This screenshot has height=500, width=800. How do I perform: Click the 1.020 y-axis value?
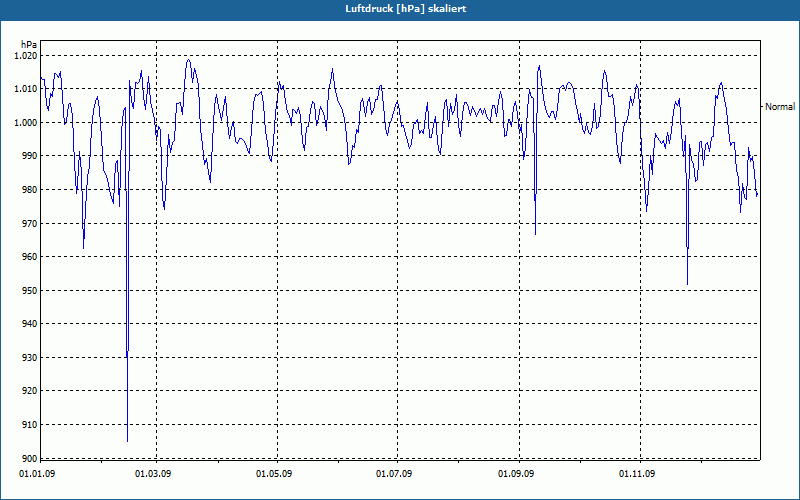26,56
